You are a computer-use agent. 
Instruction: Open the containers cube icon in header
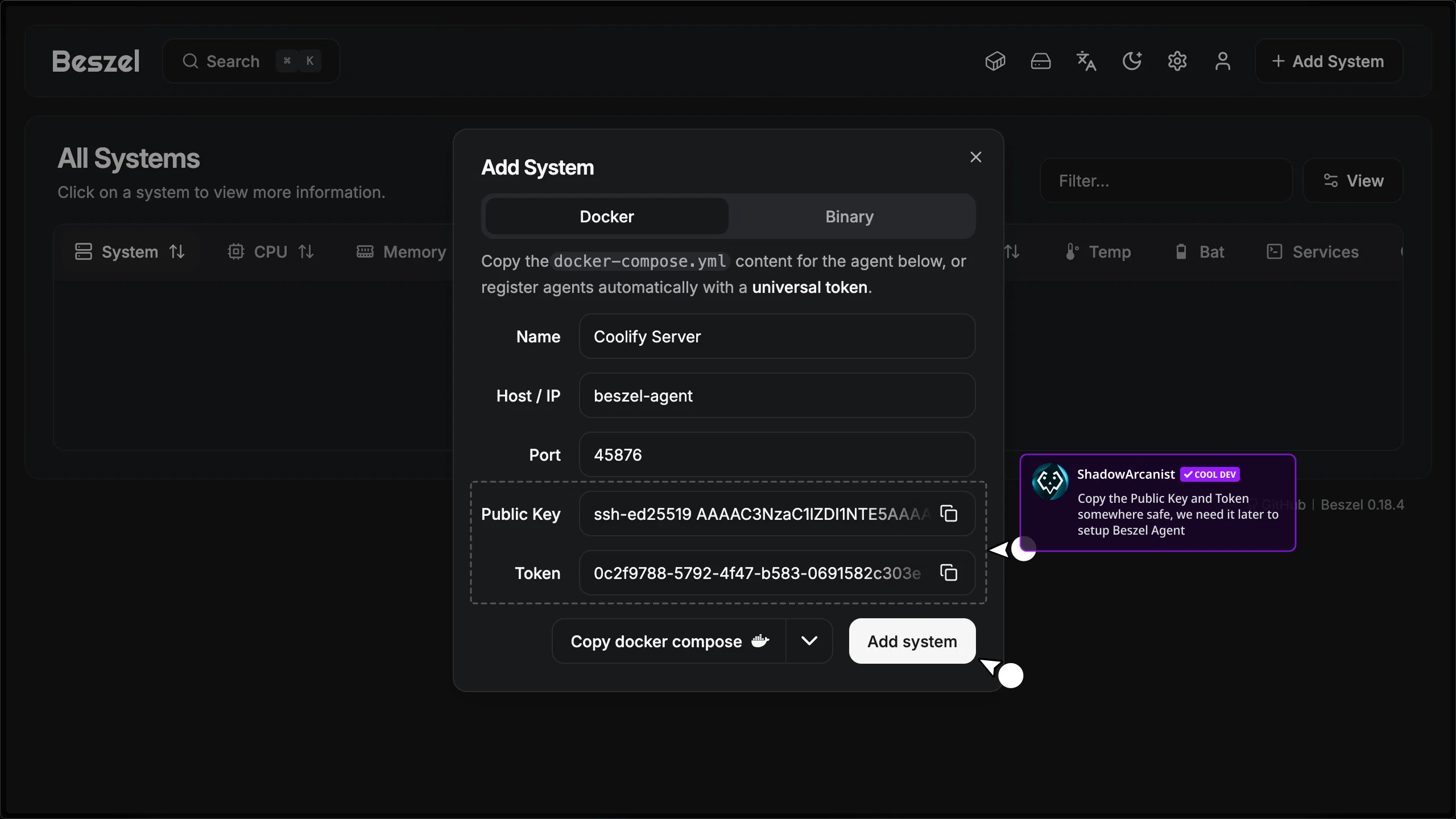[995, 61]
